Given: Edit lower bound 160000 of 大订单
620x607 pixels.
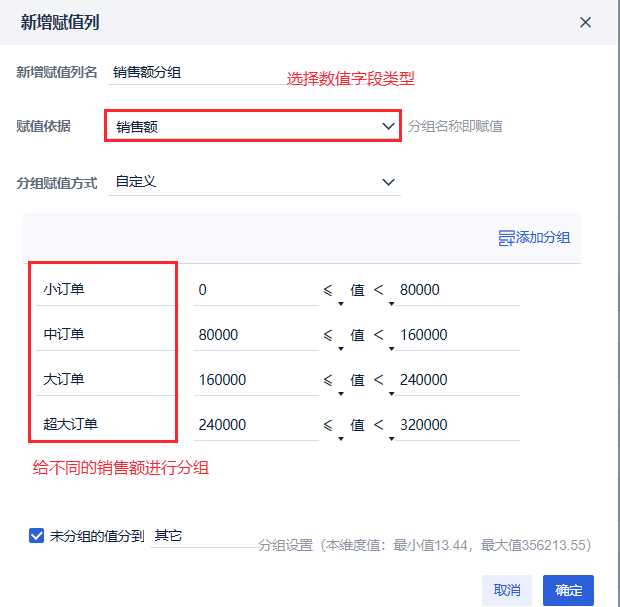Looking at the screenshot, I should pyautogui.click(x=256, y=380).
